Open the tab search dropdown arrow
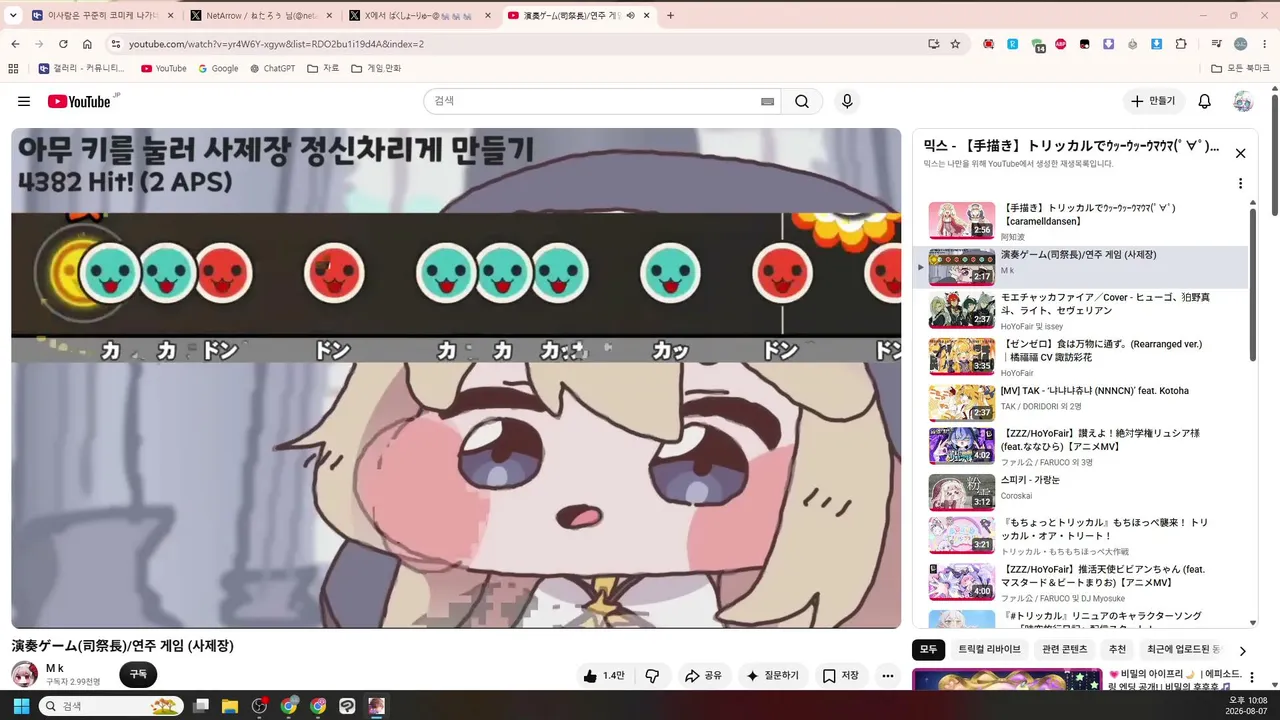The width and height of the screenshot is (1280, 720). coord(13,15)
